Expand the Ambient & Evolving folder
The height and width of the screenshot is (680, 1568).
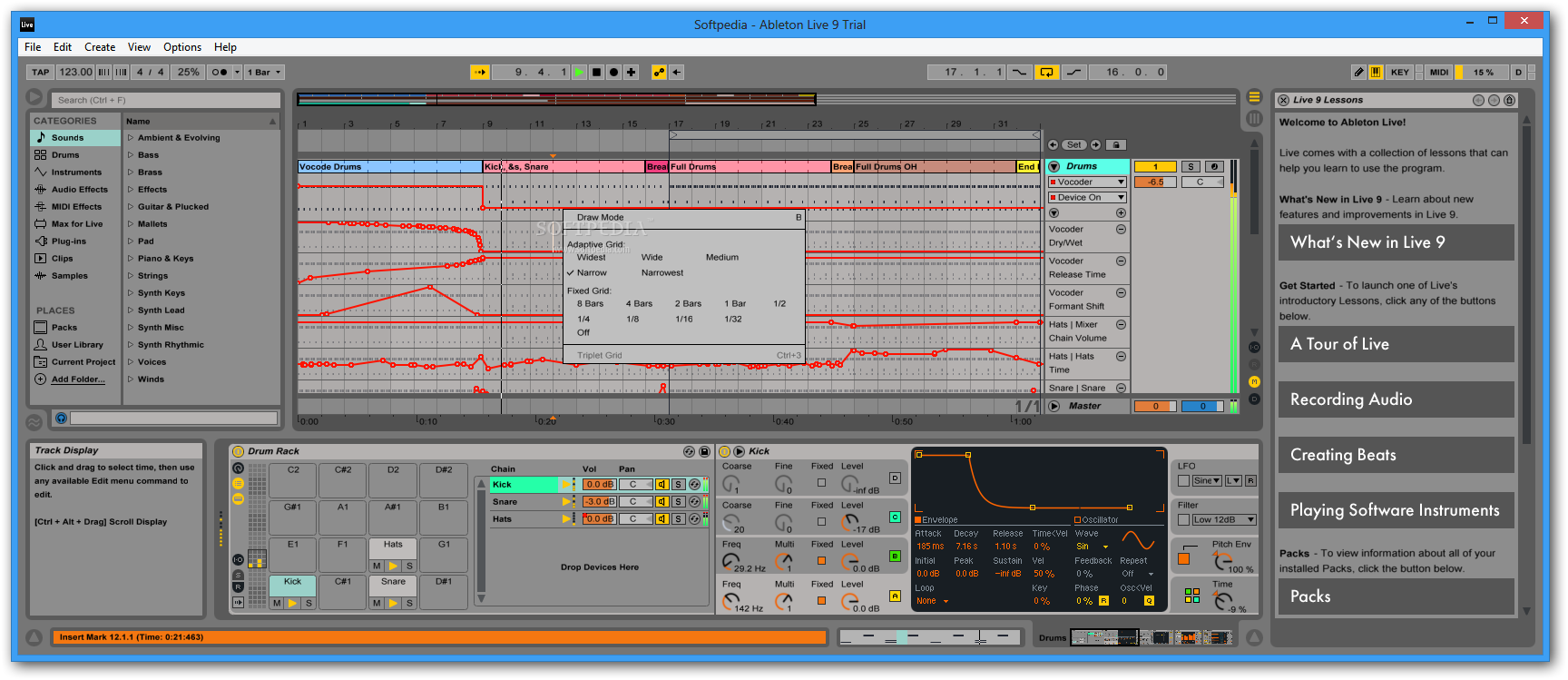(x=131, y=138)
